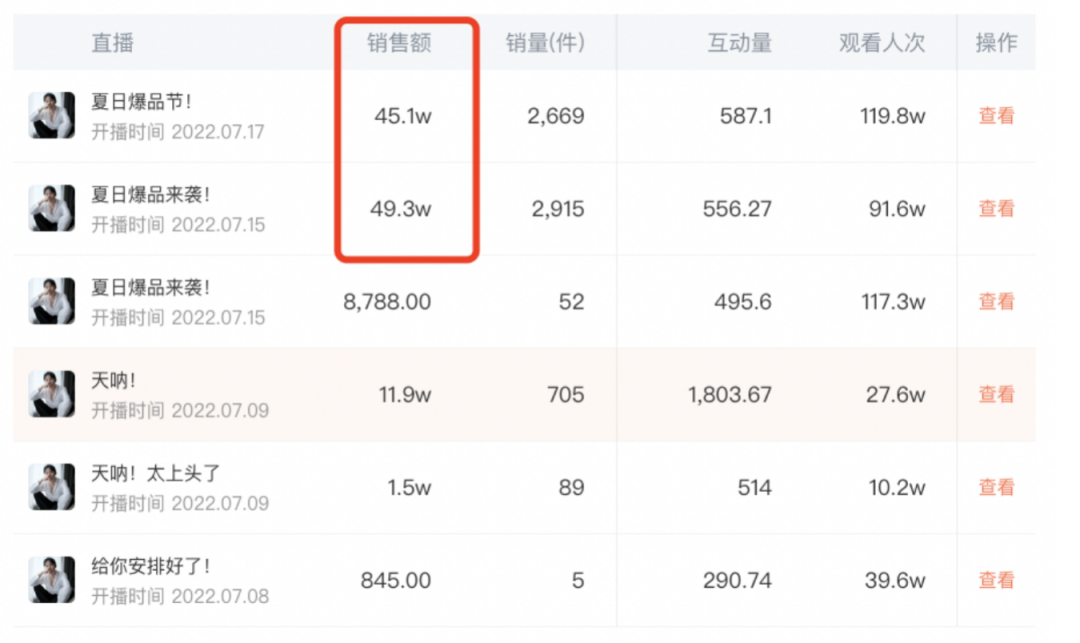Click the 天呐!太上头了 title text
The height and width of the screenshot is (643, 1080).
tap(156, 474)
